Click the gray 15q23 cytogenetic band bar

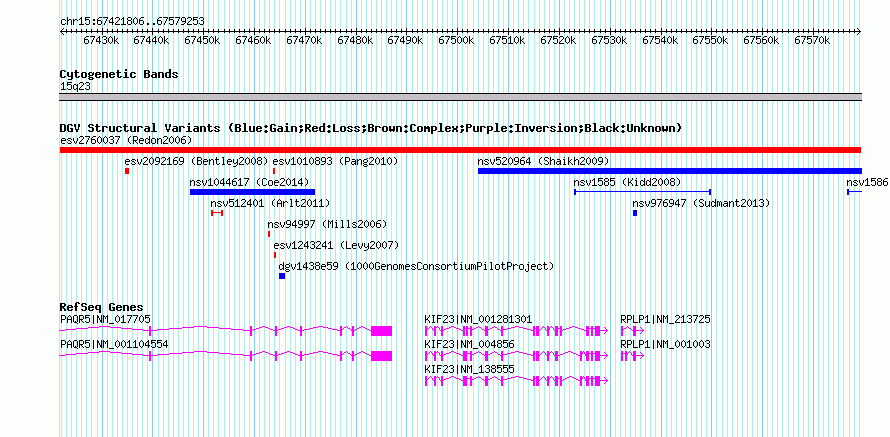(x=460, y=97)
